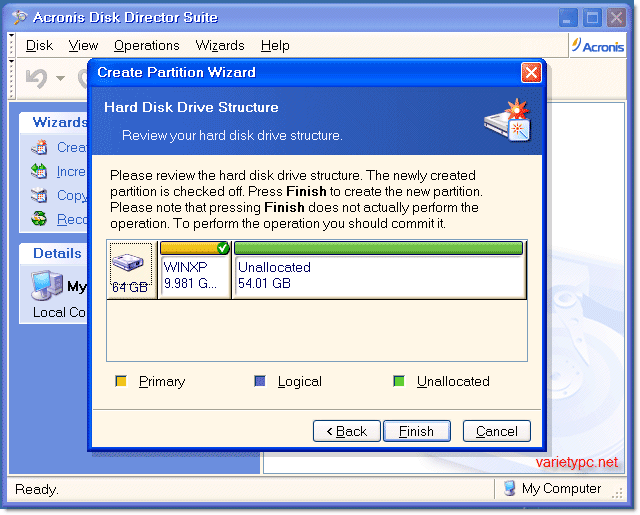This screenshot has width=640, height=515.
Task: Click the Ready status bar text
Action: 37,489
